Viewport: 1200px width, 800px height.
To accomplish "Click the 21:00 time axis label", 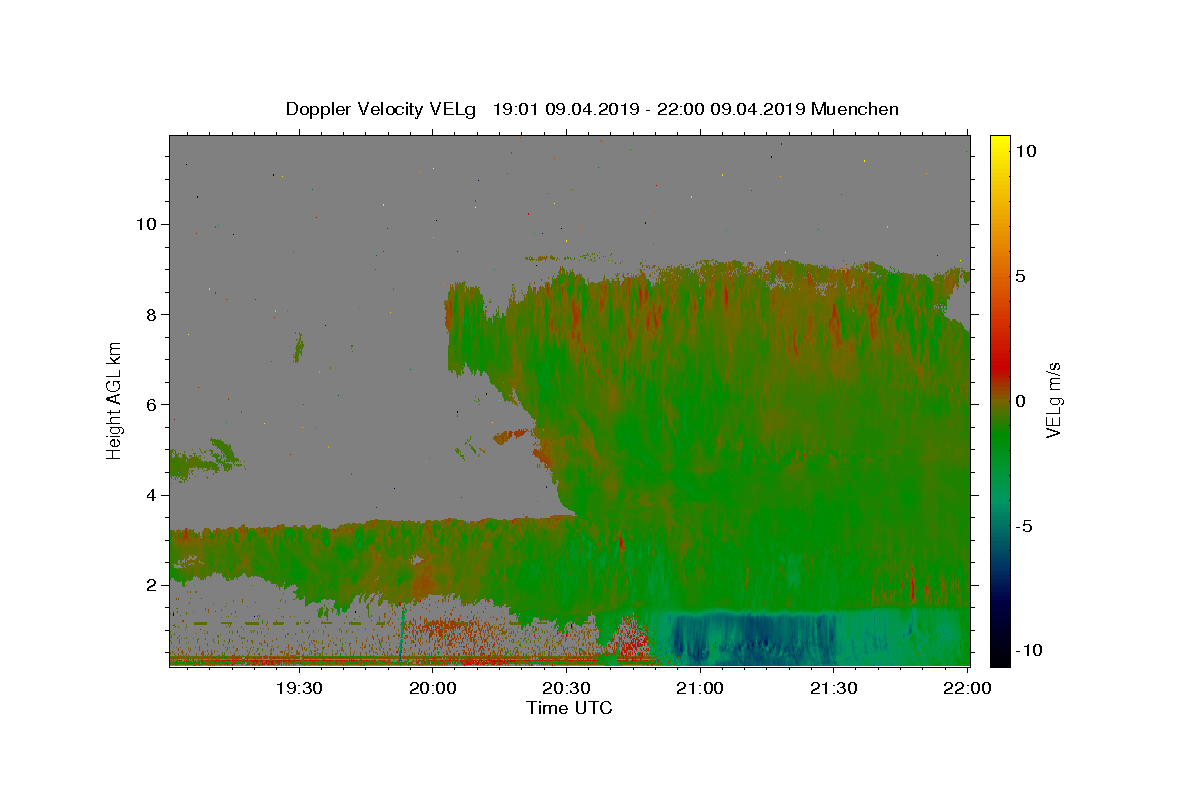I will click(700, 688).
